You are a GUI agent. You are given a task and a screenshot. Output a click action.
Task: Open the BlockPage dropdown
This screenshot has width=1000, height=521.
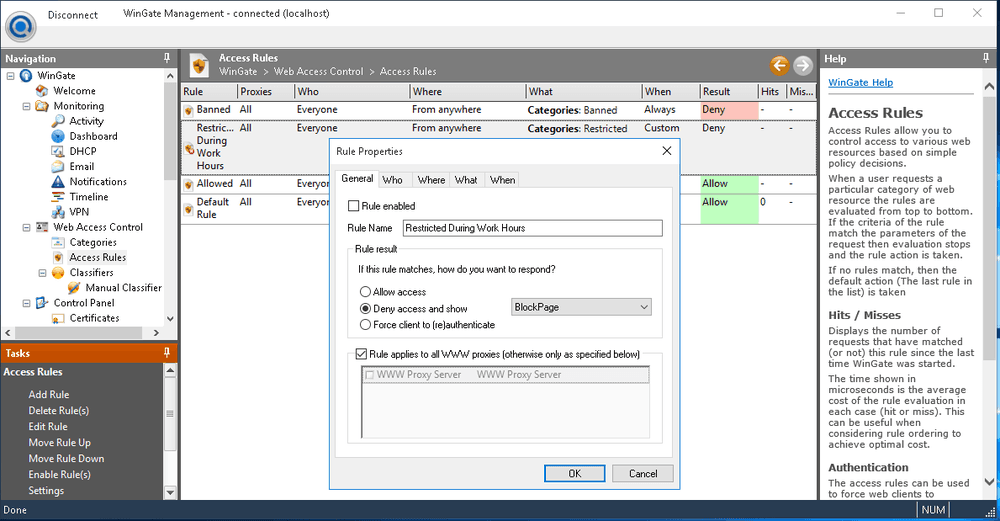(x=581, y=307)
